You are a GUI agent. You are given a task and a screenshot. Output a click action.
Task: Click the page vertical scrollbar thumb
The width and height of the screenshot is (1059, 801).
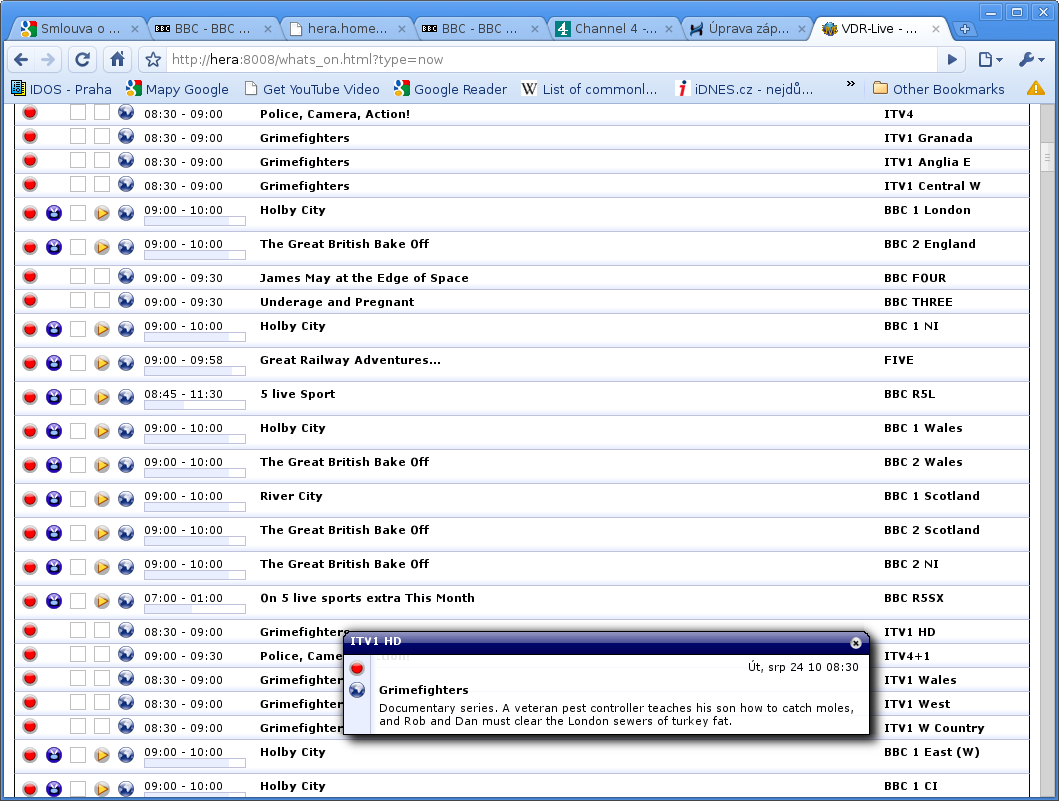(1048, 158)
